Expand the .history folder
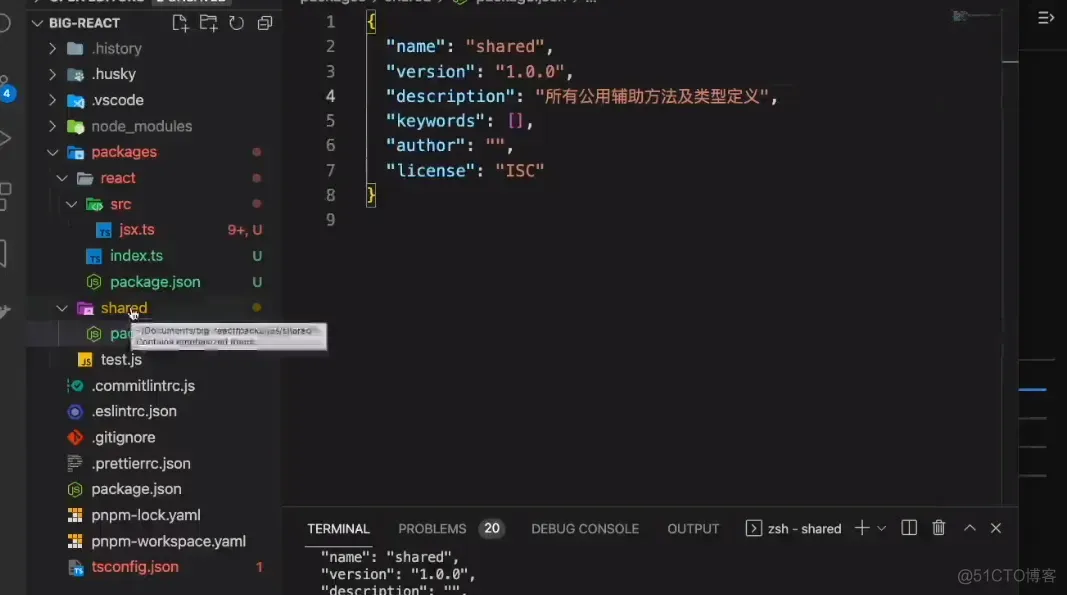 52,48
